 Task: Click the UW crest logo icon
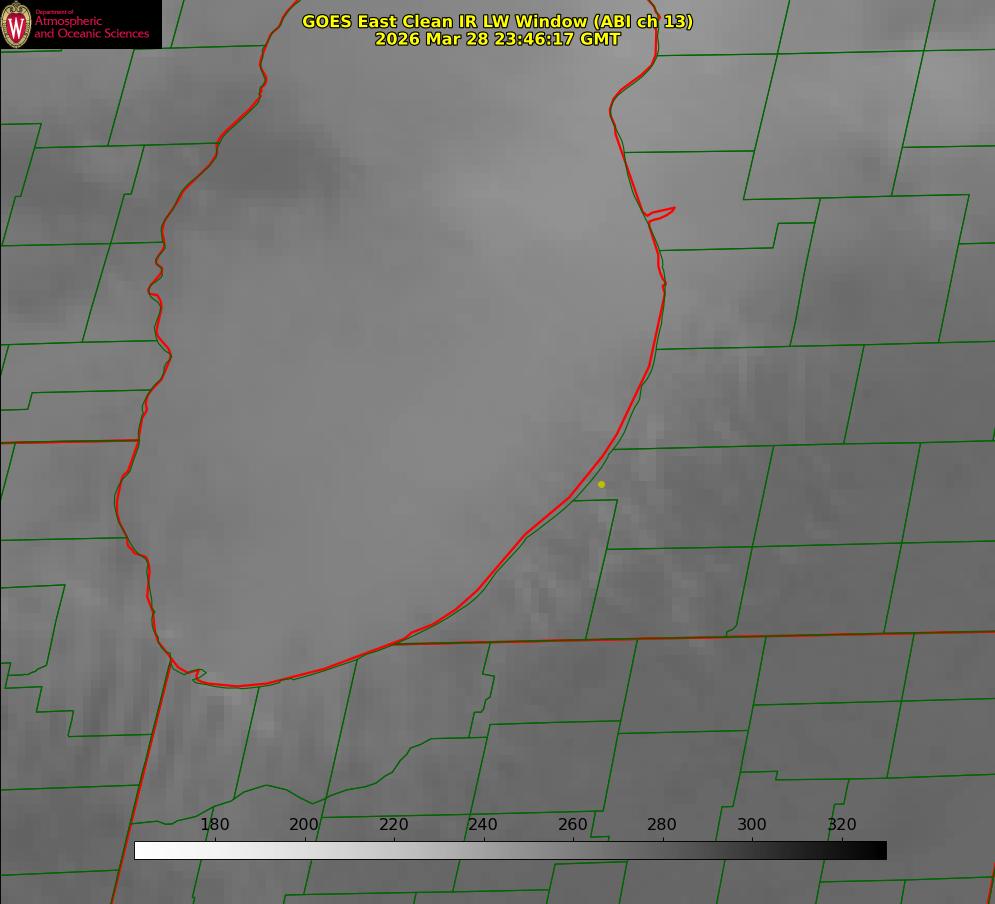tap(16, 24)
